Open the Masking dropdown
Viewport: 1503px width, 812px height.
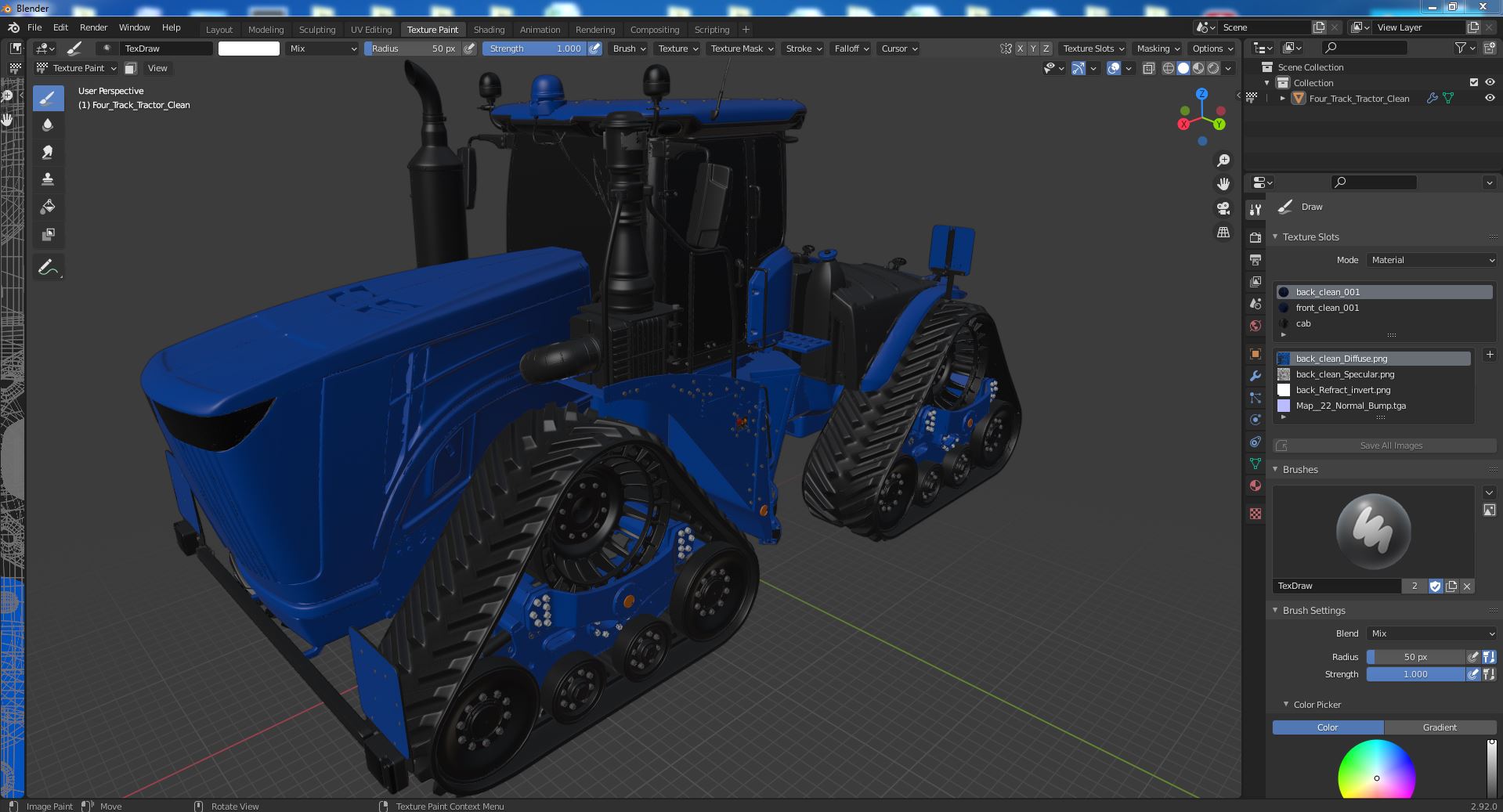click(x=1158, y=49)
